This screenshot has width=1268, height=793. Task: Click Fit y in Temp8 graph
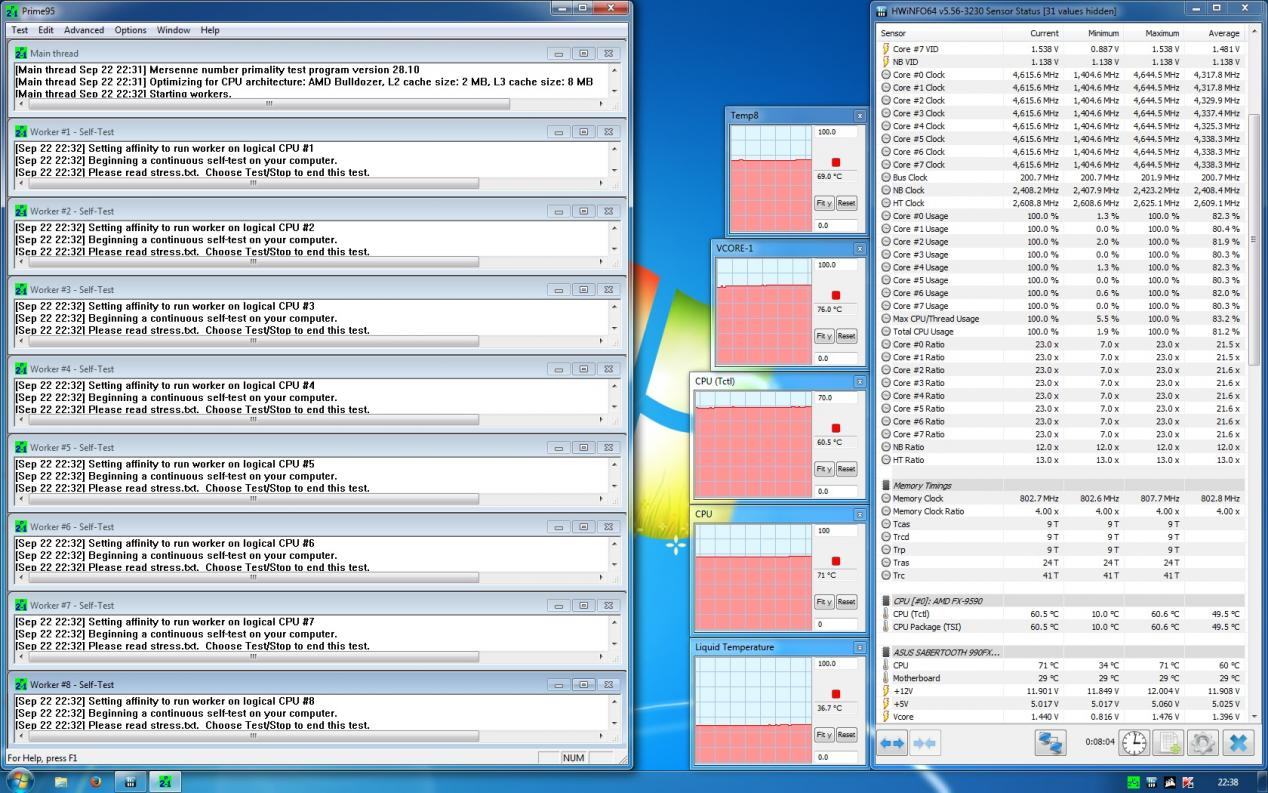pos(824,203)
